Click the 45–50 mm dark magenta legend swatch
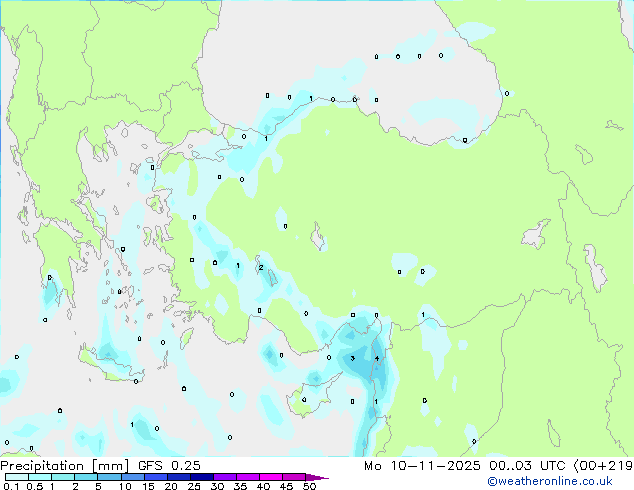 point(294,477)
